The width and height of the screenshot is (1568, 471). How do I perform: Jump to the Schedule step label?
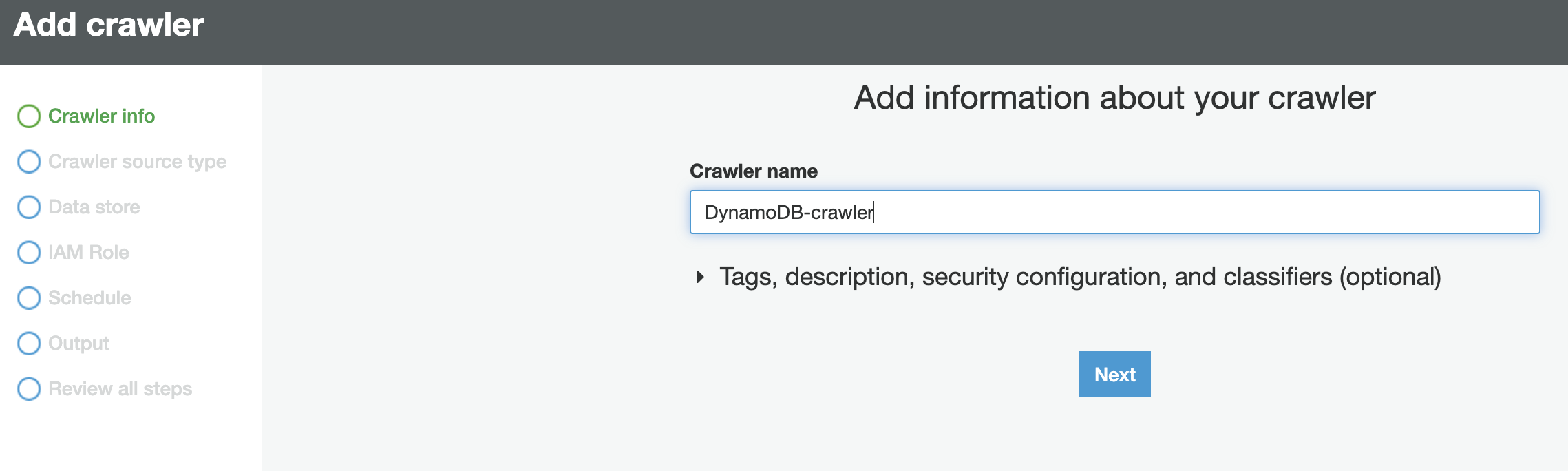(89, 298)
